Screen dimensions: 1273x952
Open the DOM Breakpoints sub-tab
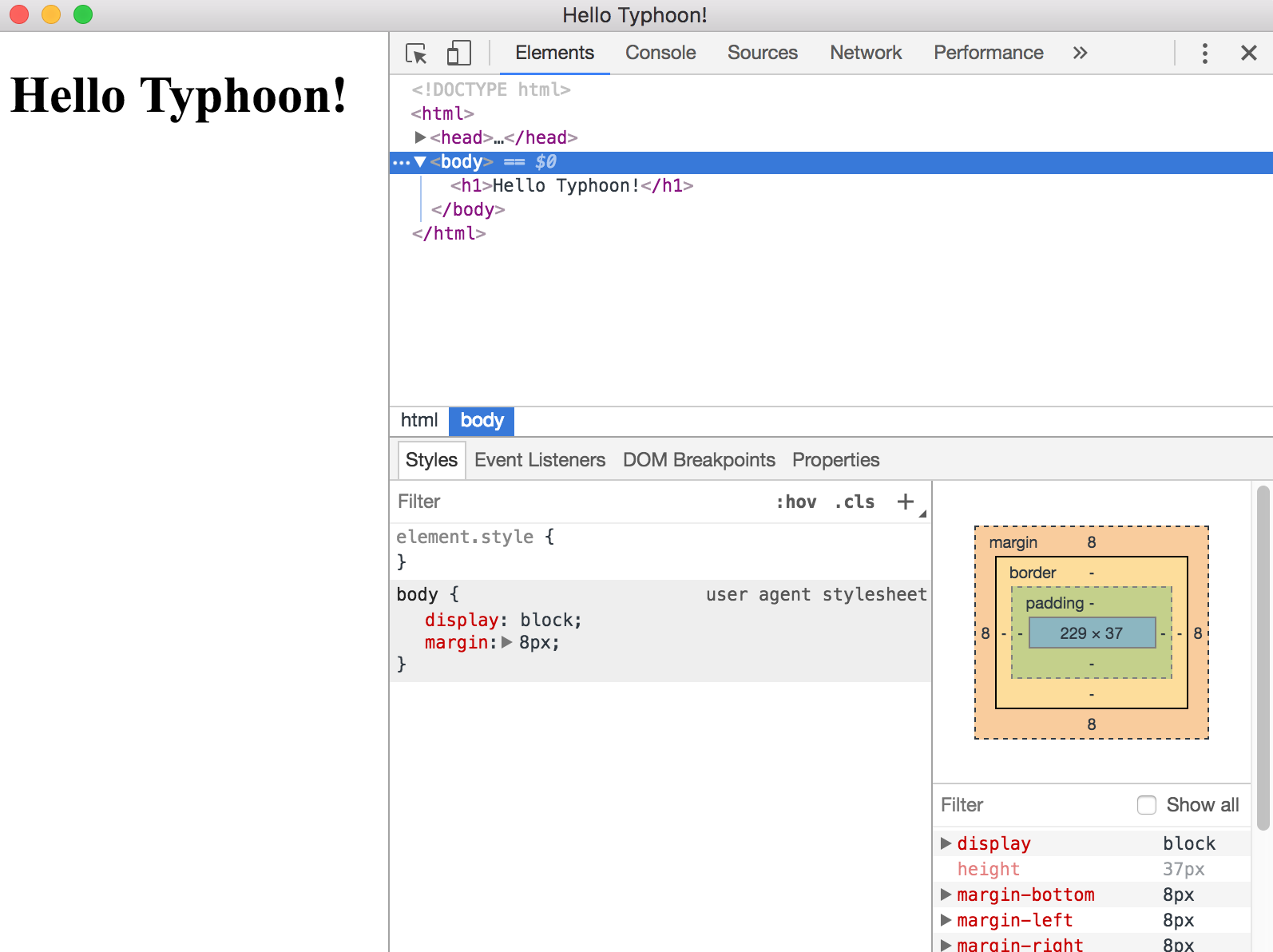click(699, 460)
